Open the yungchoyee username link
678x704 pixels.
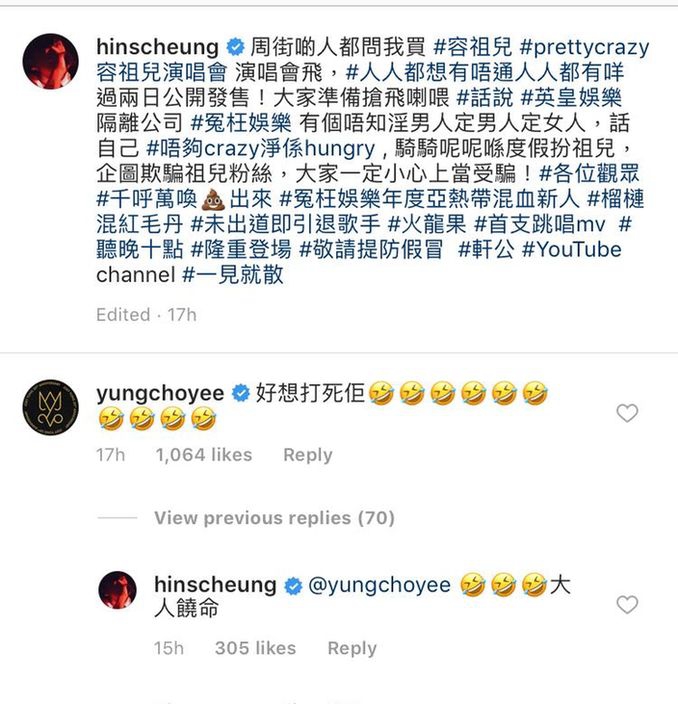tap(160, 394)
